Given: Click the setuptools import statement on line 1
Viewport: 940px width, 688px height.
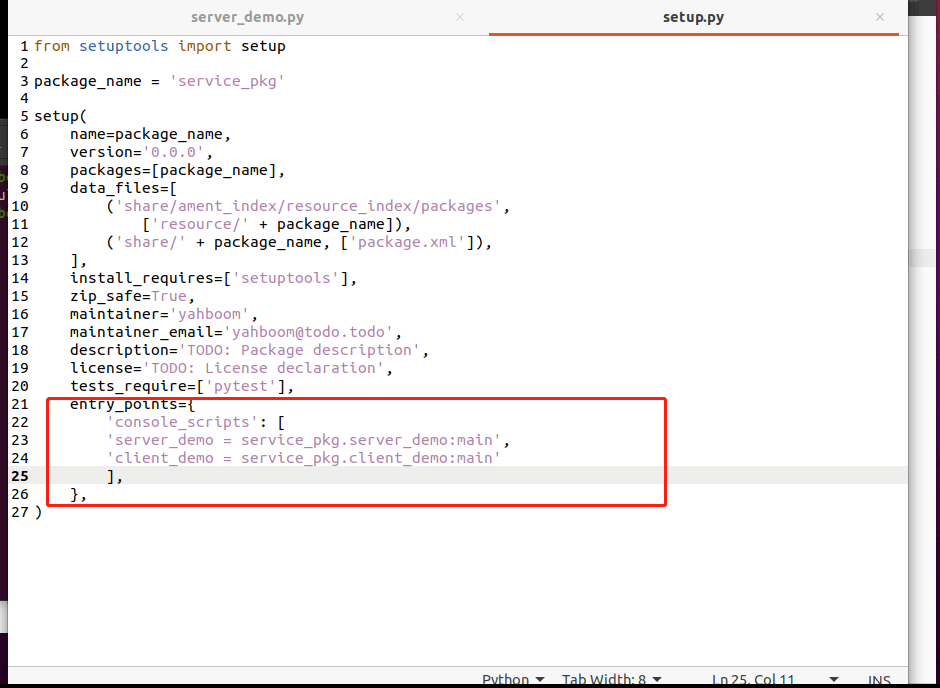Looking at the screenshot, I should coord(160,46).
